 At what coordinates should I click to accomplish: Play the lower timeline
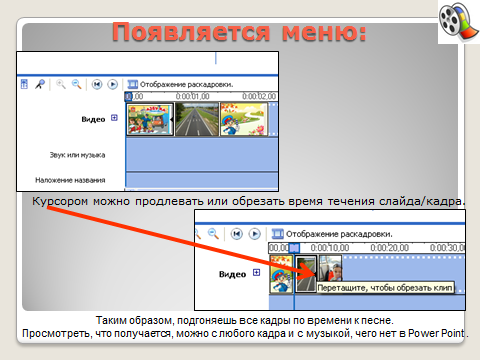tap(255, 234)
